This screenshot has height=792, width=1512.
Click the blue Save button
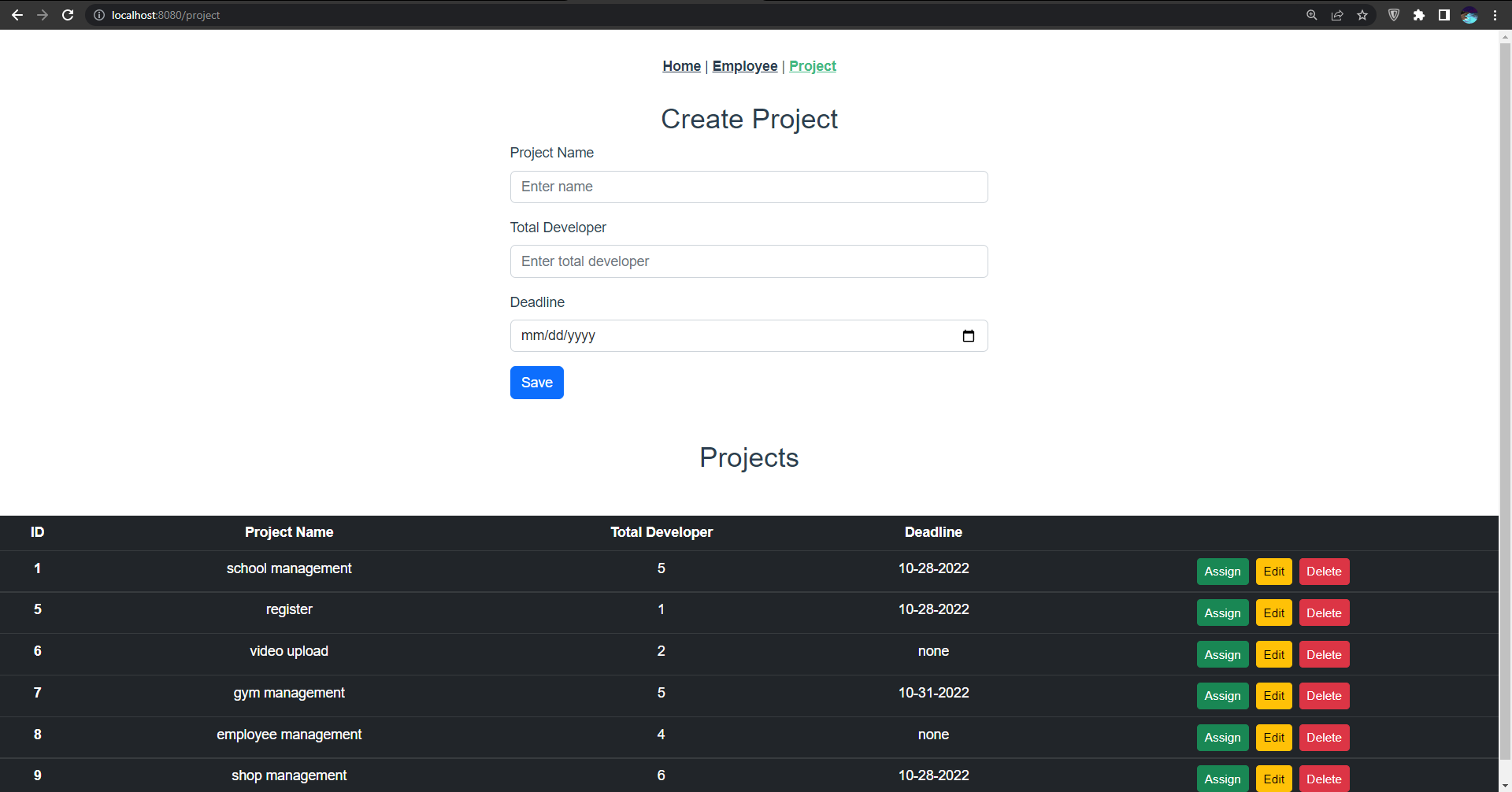537,383
